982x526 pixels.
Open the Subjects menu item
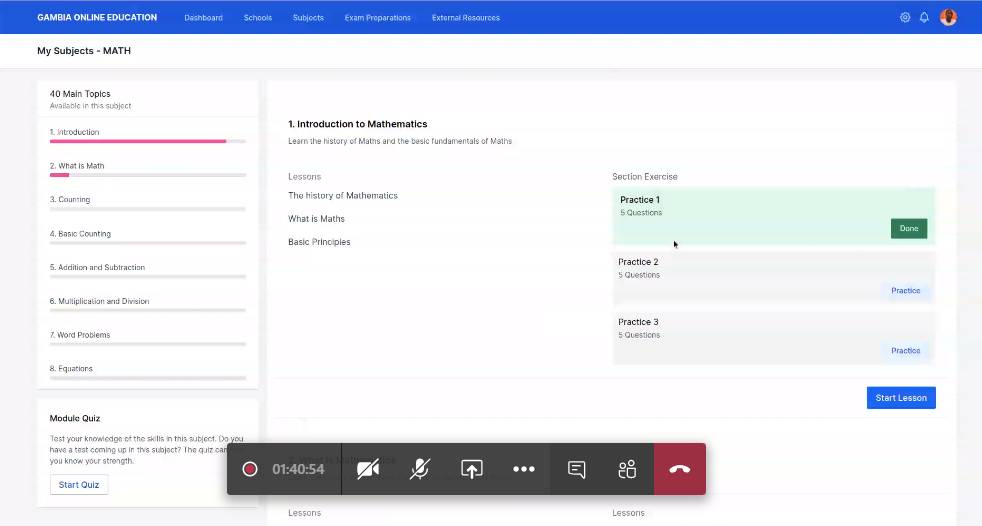coord(308,18)
